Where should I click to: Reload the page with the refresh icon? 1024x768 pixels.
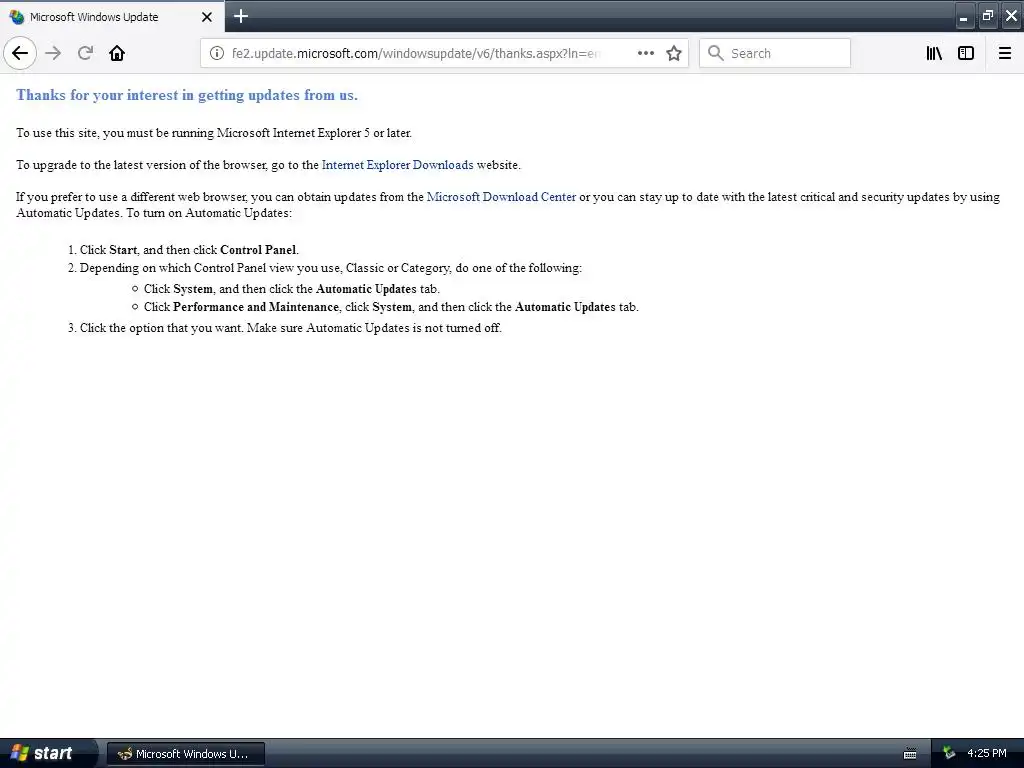(85, 53)
